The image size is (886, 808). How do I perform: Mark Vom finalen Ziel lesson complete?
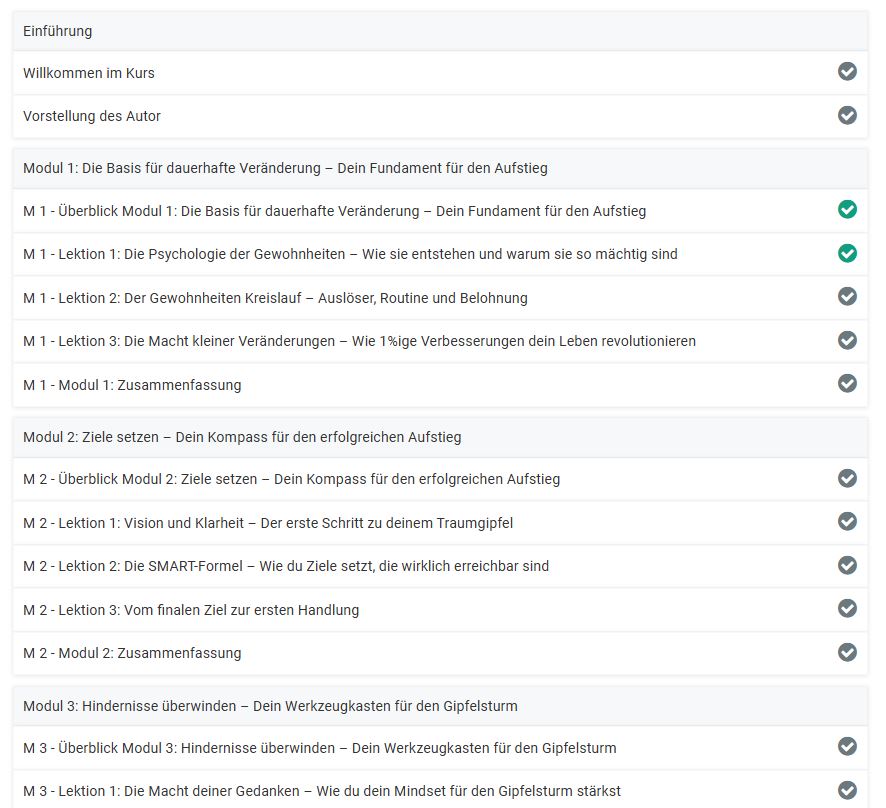(847, 609)
